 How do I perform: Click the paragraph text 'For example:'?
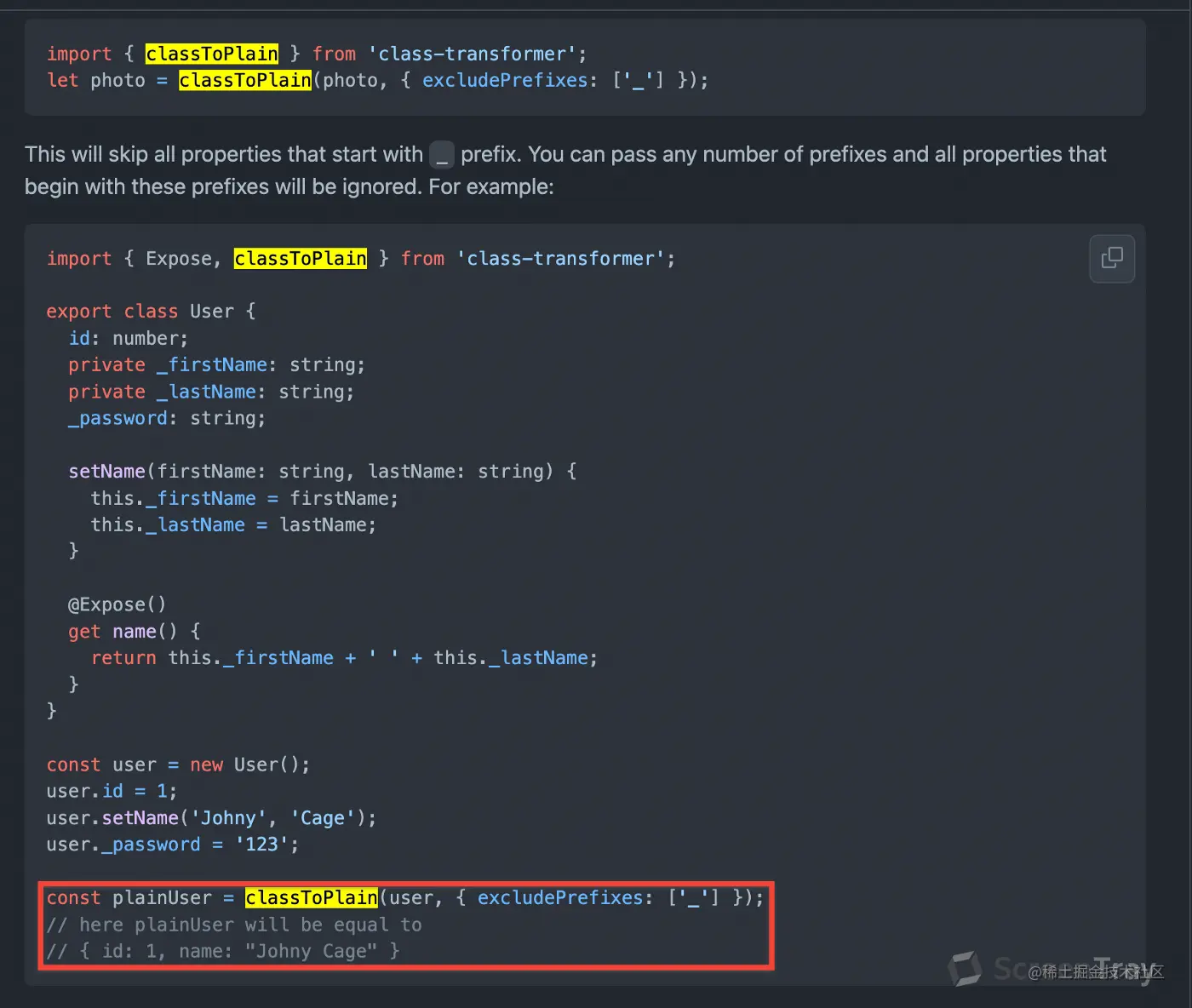(491, 187)
